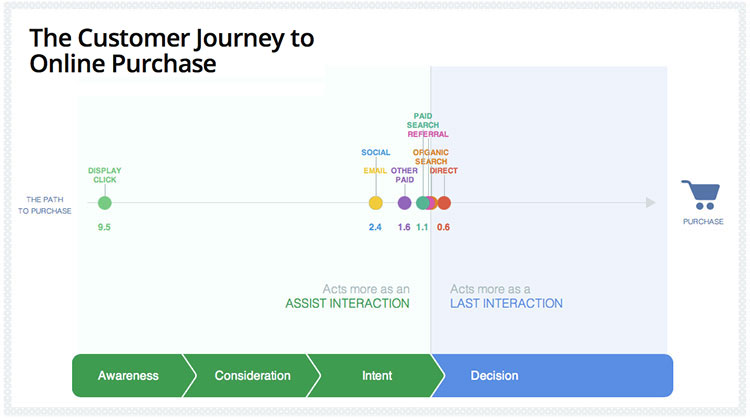Image resolution: width=750 pixels, height=420 pixels.
Task: Click the PURCHASE label under cart
Action: (703, 221)
